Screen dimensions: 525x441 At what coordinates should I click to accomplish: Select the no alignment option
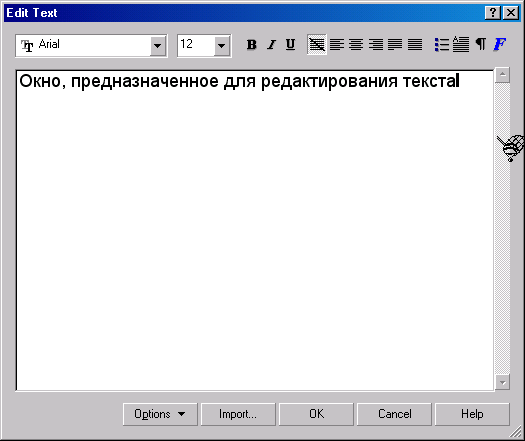point(317,45)
